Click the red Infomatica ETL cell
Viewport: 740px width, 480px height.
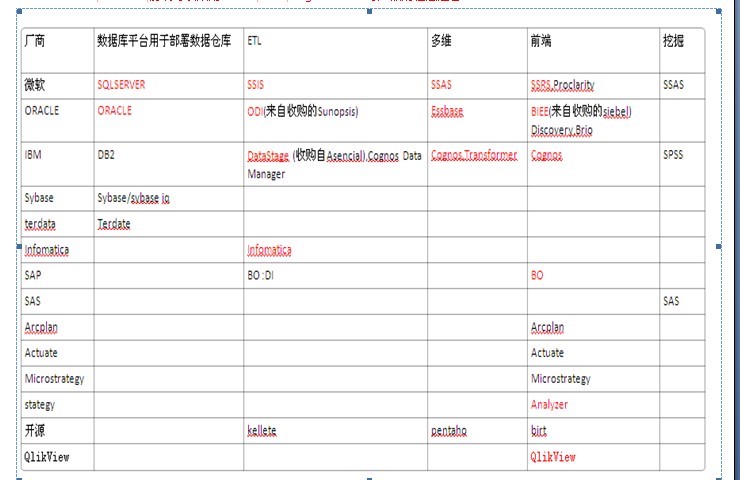pyautogui.click(x=335, y=250)
